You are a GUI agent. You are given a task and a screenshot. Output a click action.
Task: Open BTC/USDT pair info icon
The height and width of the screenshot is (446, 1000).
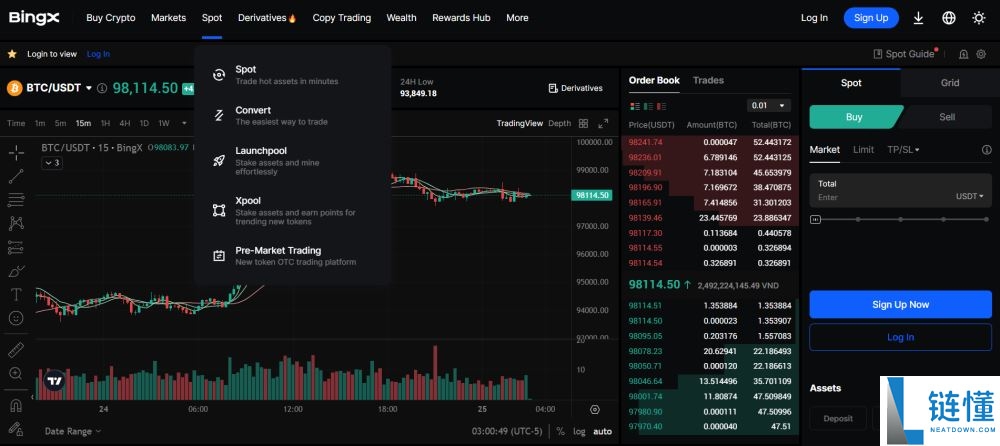pyautogui.click(x=101, y=88)
